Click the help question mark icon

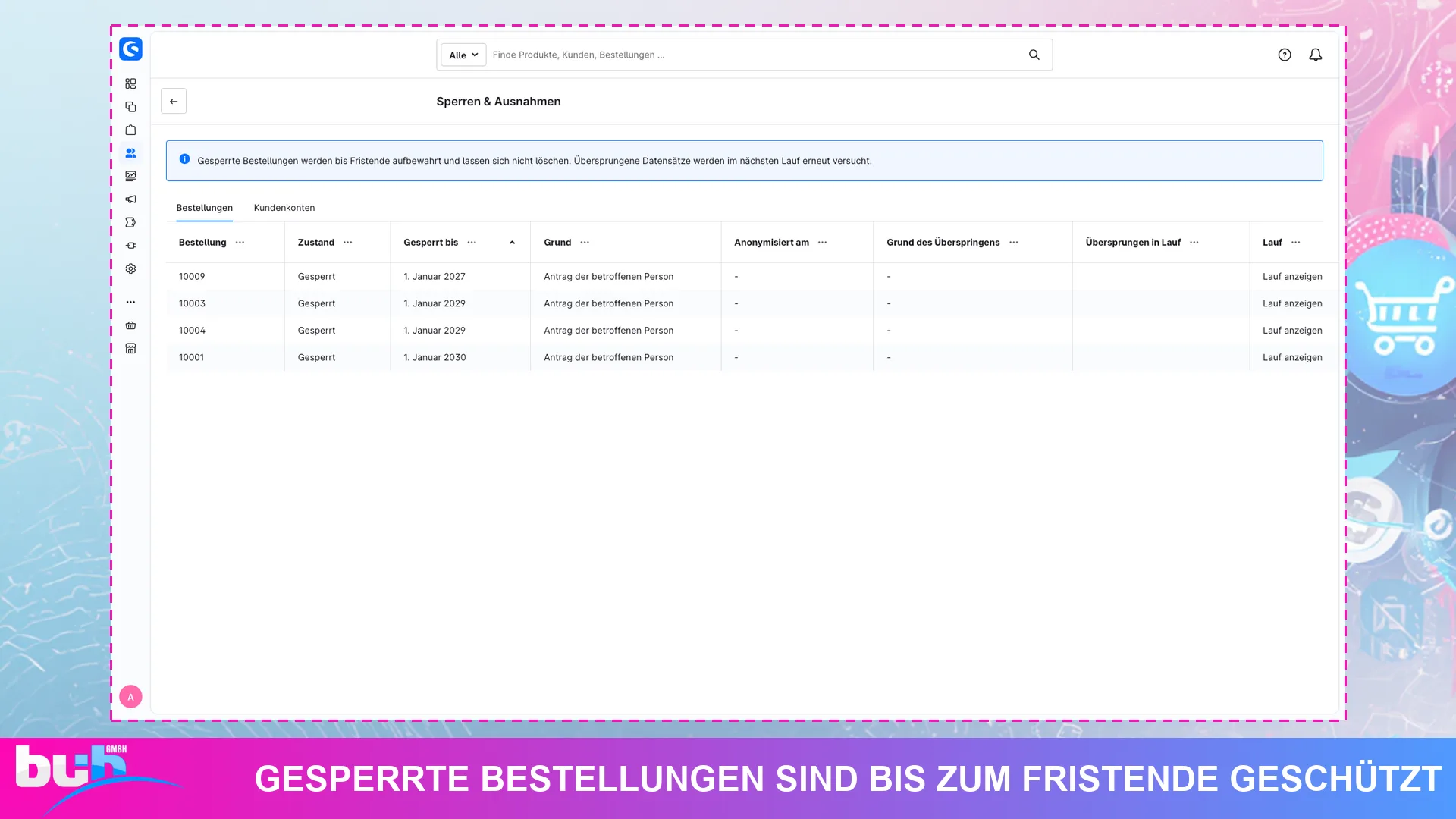click(x=1285, y=55)
